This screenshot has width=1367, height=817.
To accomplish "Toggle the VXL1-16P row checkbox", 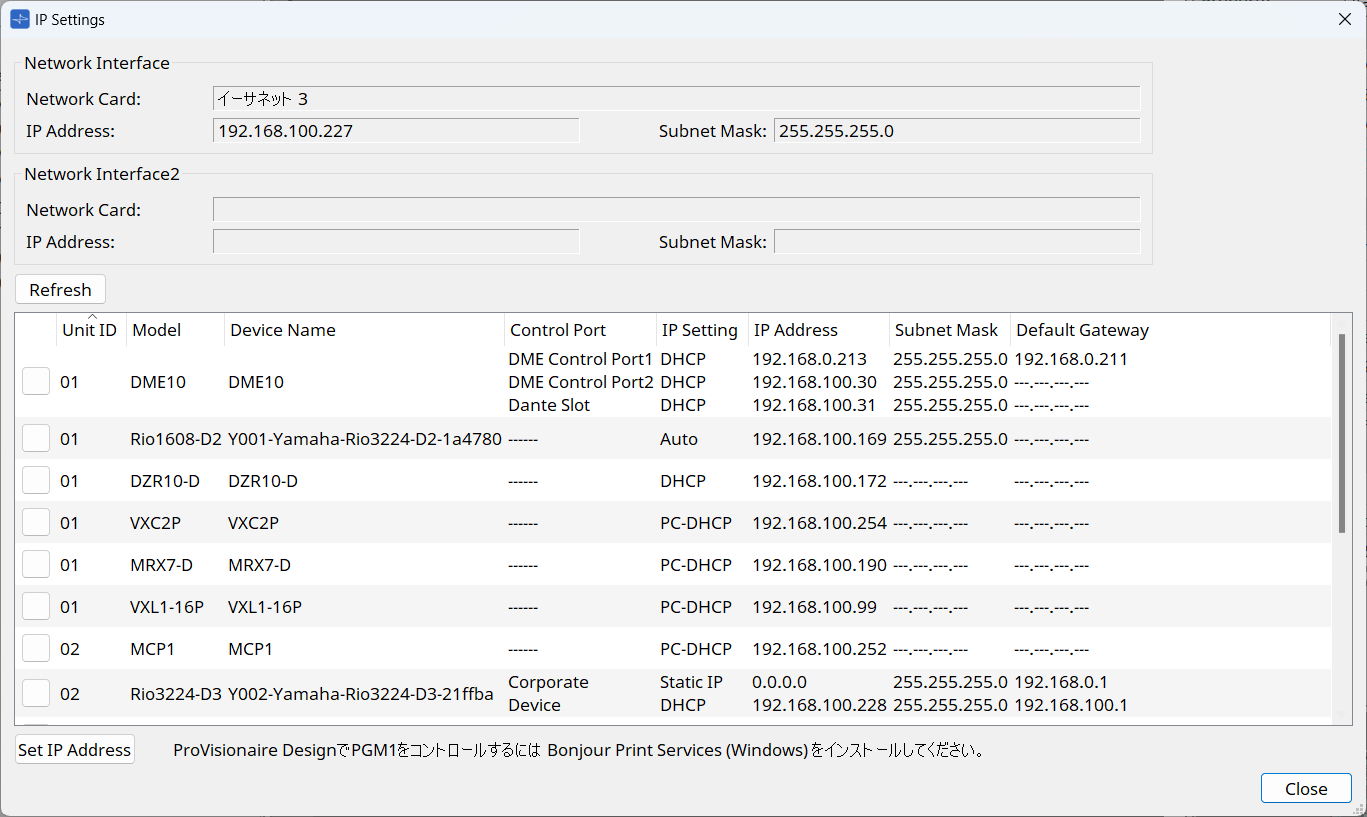I will 36,607.
